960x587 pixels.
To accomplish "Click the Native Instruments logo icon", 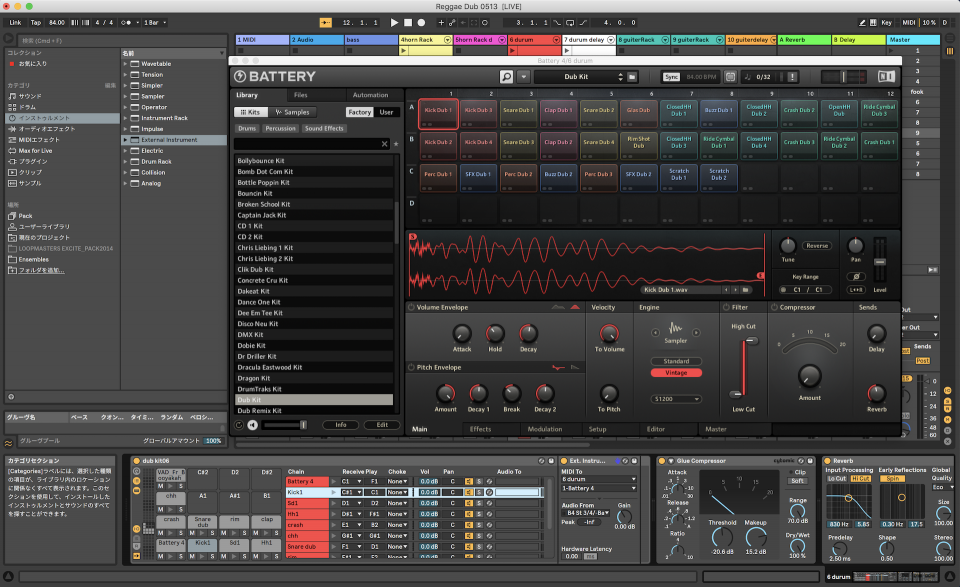I will (x=886, y=77).
